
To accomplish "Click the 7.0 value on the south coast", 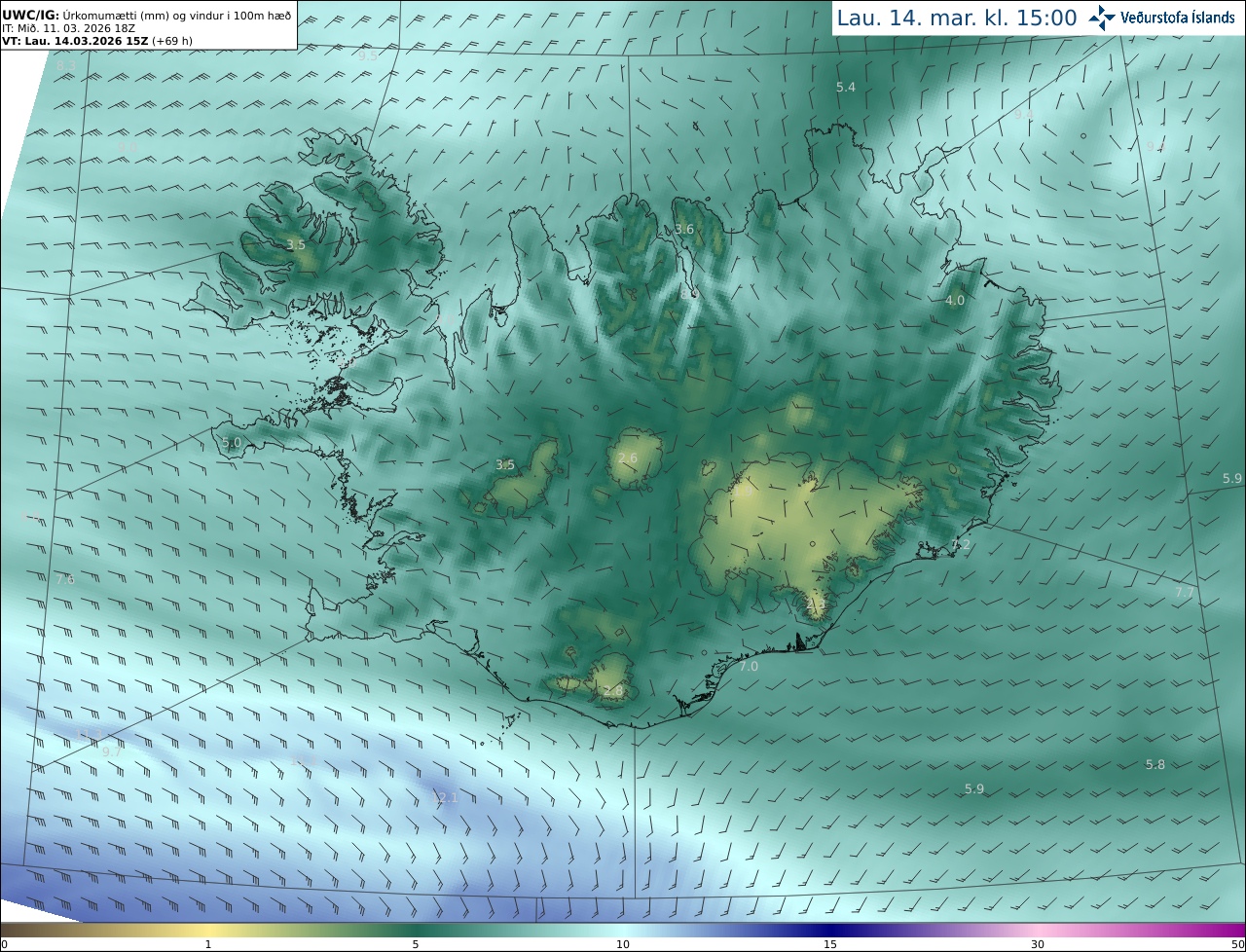I will click(x=748, y=666).
